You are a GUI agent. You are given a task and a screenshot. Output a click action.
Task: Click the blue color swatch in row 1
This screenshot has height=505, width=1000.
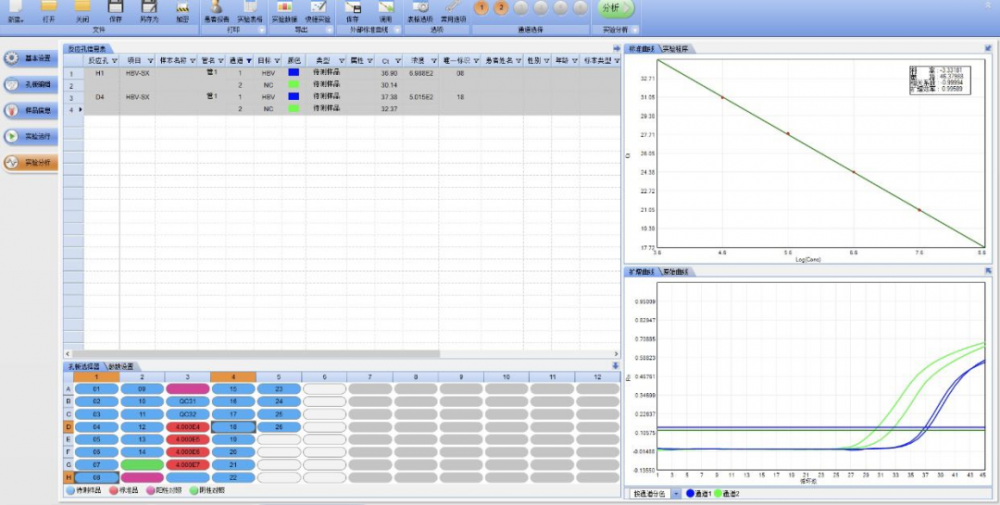tap(293, 73)
